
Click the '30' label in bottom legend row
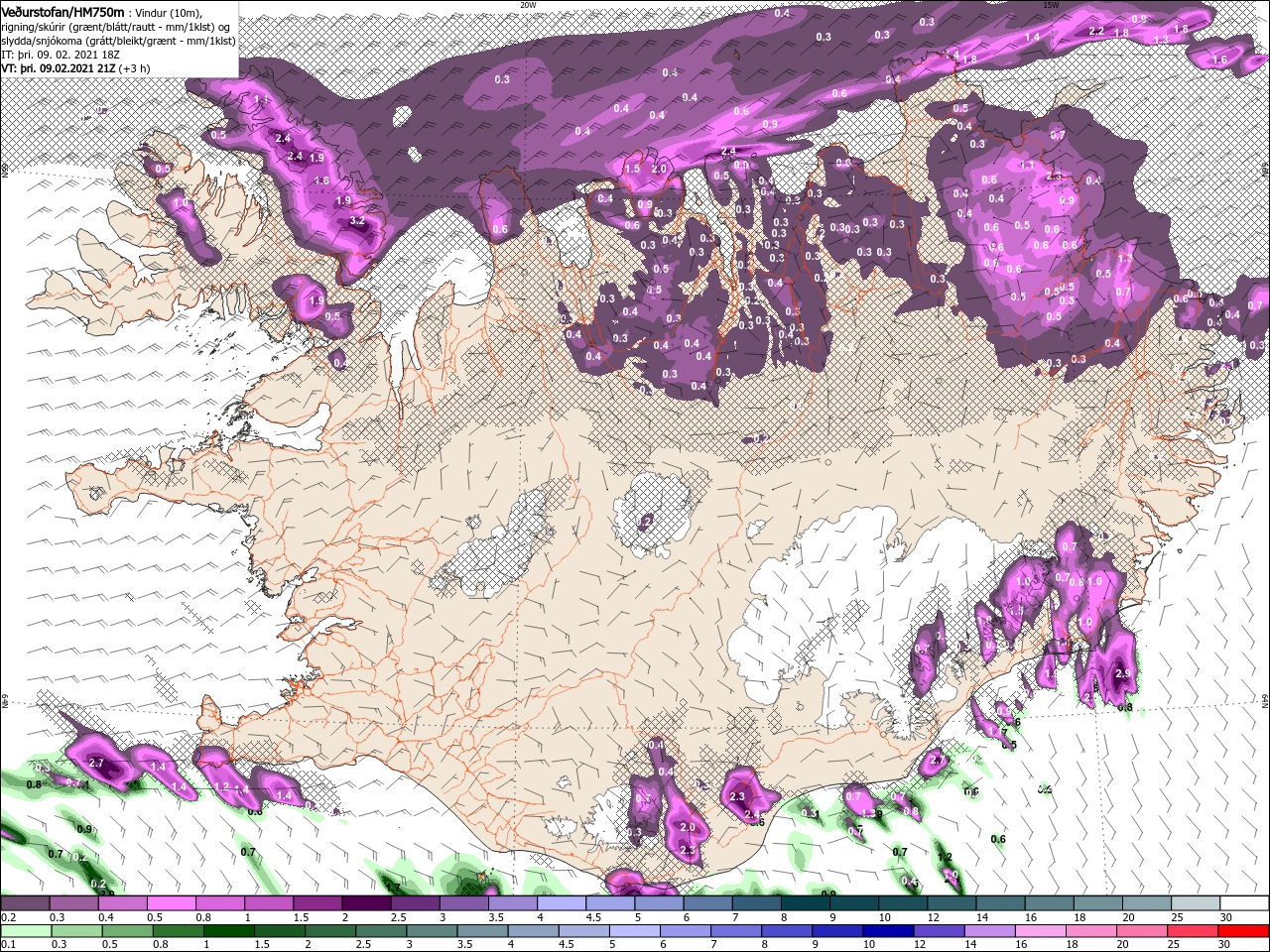click(1225, 944)
